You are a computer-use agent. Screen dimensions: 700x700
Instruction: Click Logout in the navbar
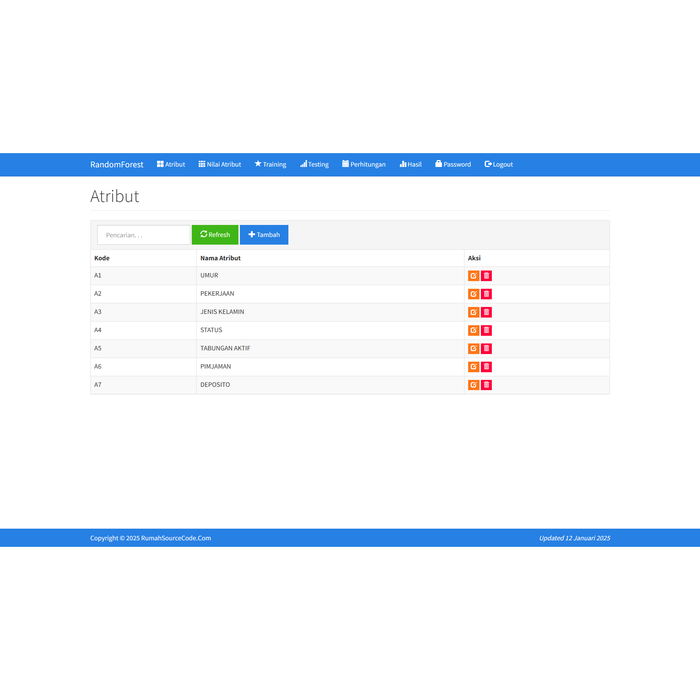498,164
